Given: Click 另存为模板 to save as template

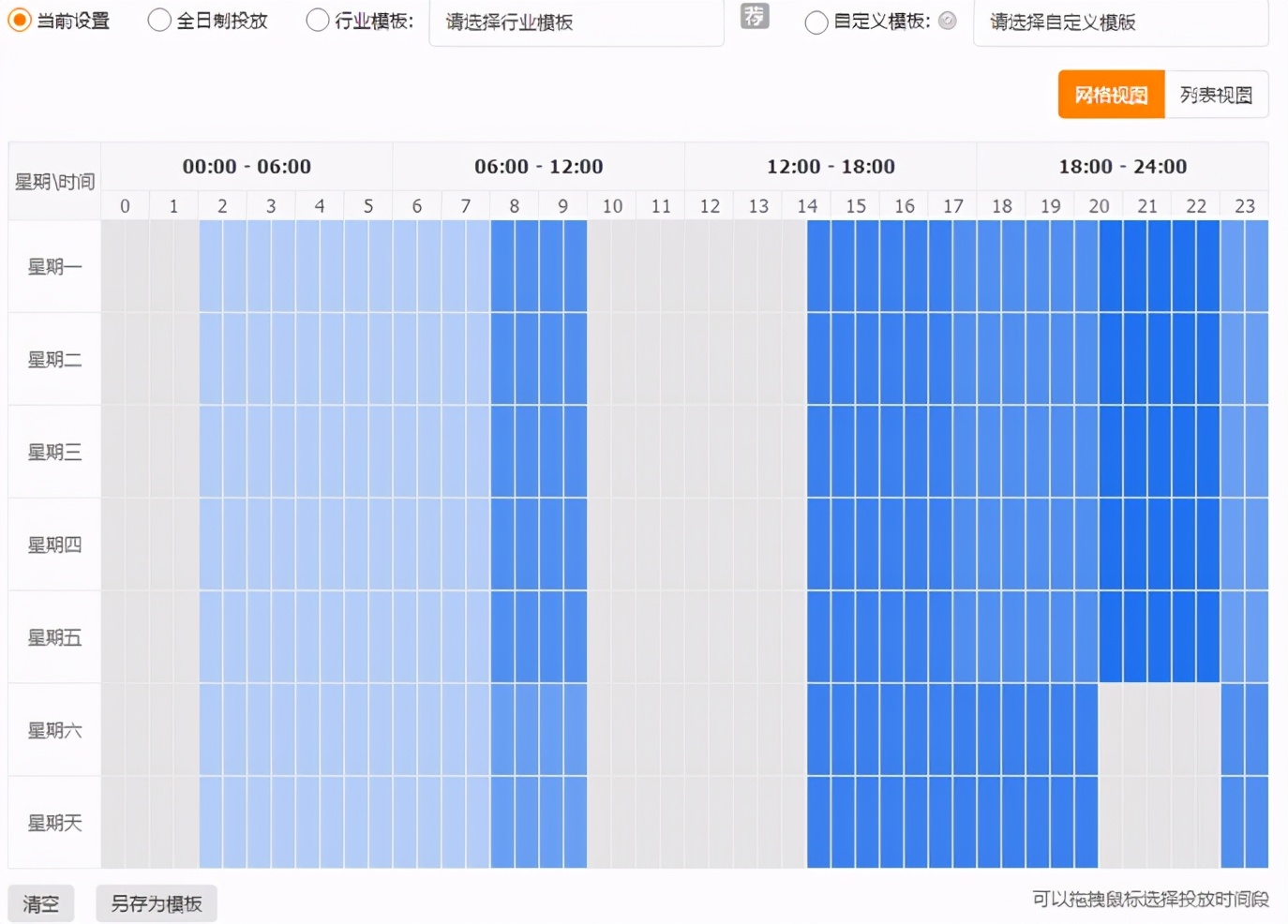Looking at the screenshot, I should pyautogui.click(x=156, y=902).
